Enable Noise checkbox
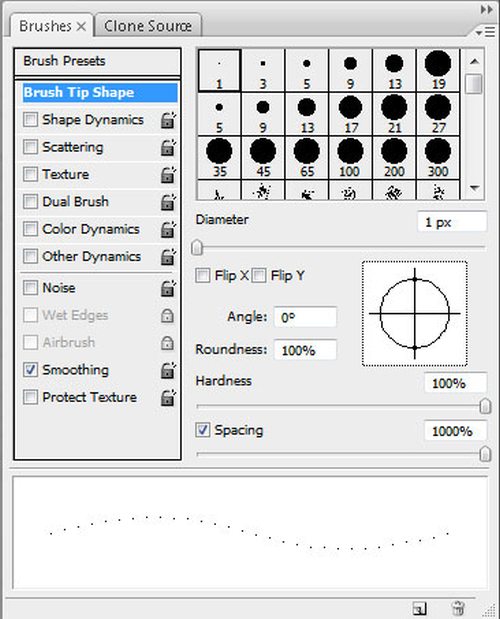 coord(30,287)
